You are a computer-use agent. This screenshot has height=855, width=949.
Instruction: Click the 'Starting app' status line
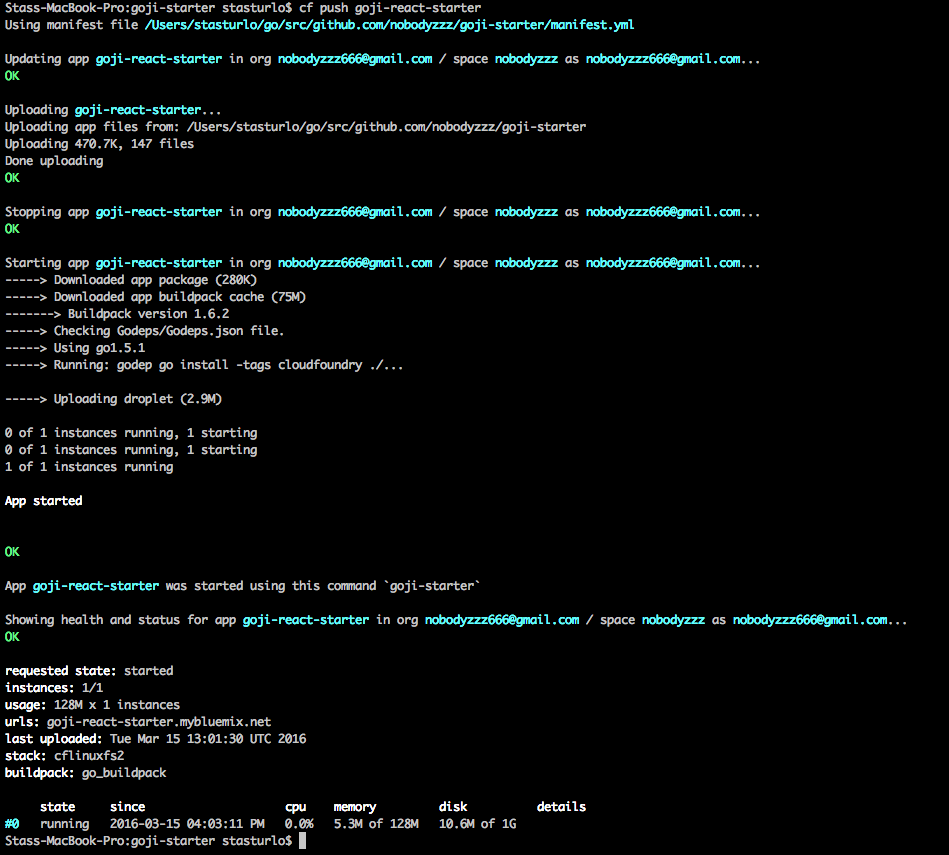383,263
